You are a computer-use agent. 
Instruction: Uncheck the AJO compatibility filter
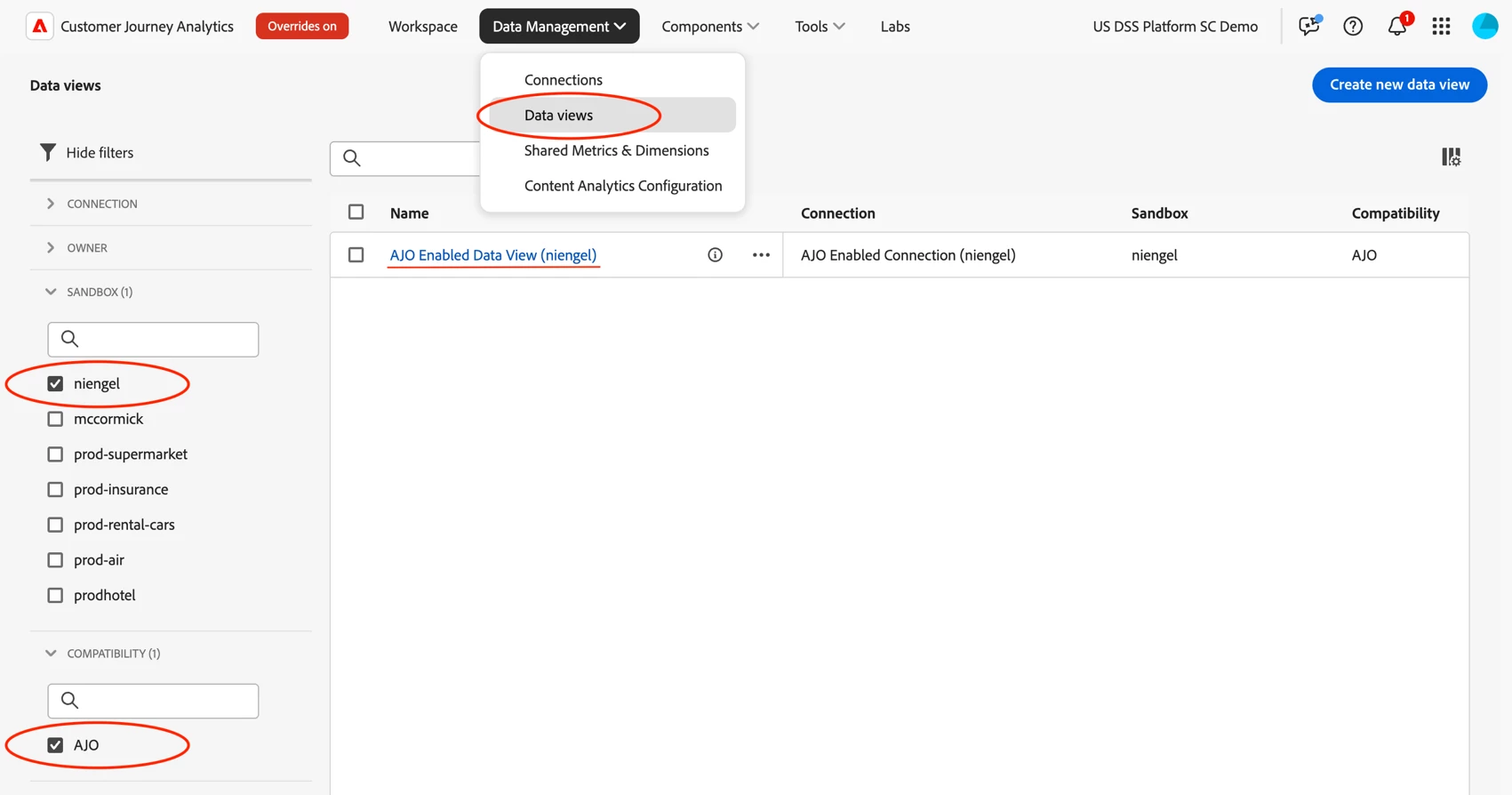[55, 745]
